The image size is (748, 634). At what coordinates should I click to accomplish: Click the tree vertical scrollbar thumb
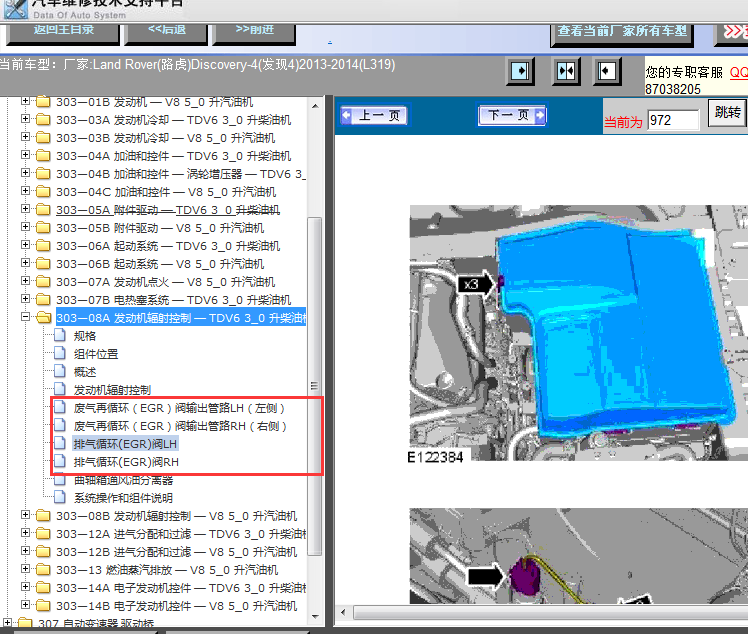315,386
